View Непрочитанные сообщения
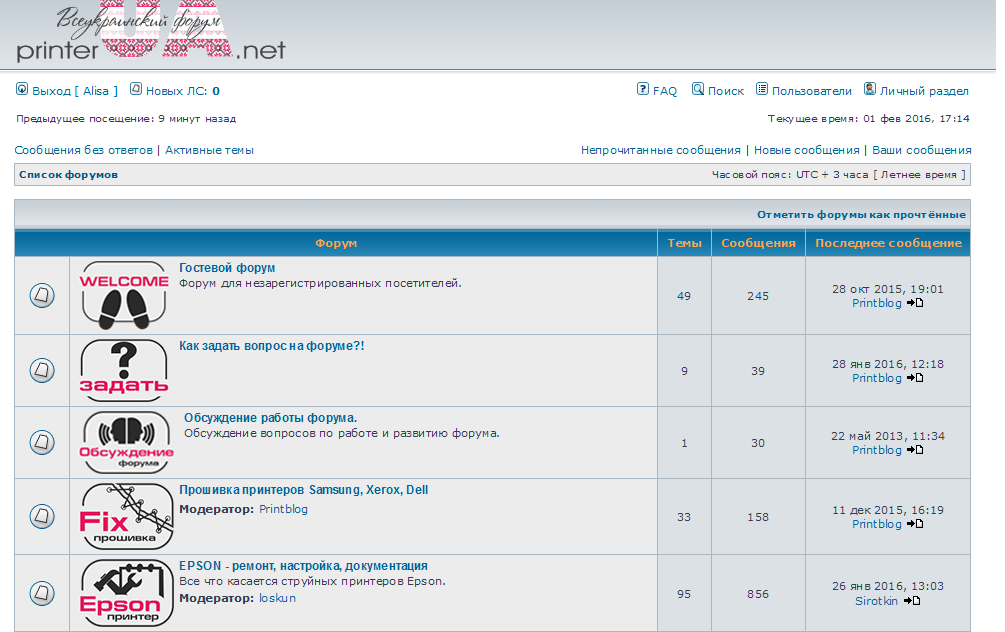Viewport: 1005px width, 632px height. [660, 150]
